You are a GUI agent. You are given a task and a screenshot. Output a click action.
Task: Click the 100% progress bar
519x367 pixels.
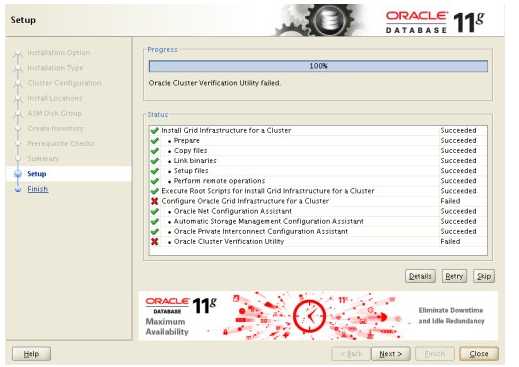click(x=318, y=66)
